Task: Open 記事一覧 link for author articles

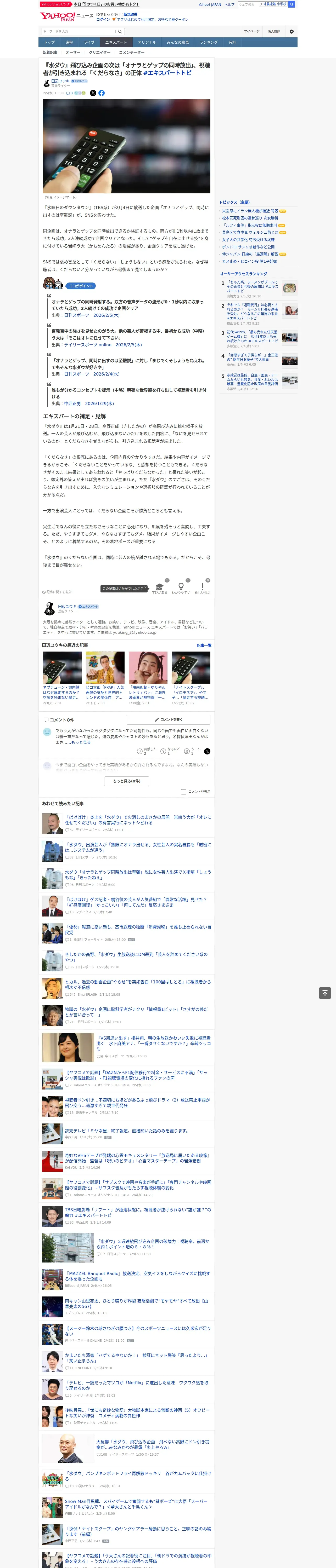Action: (x=204, y=645)
